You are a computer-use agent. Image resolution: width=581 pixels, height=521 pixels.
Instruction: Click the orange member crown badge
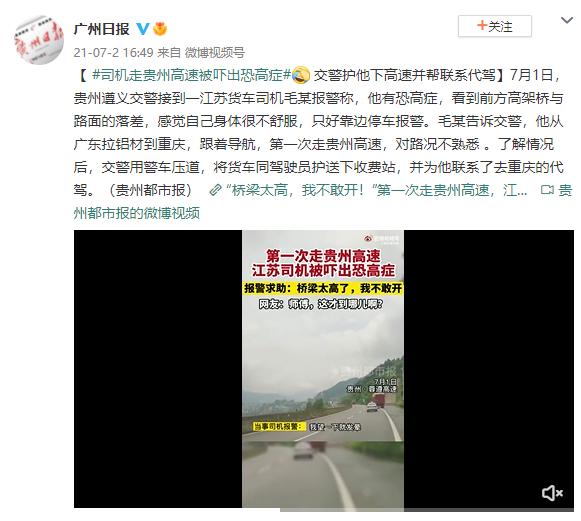point(160,29)
